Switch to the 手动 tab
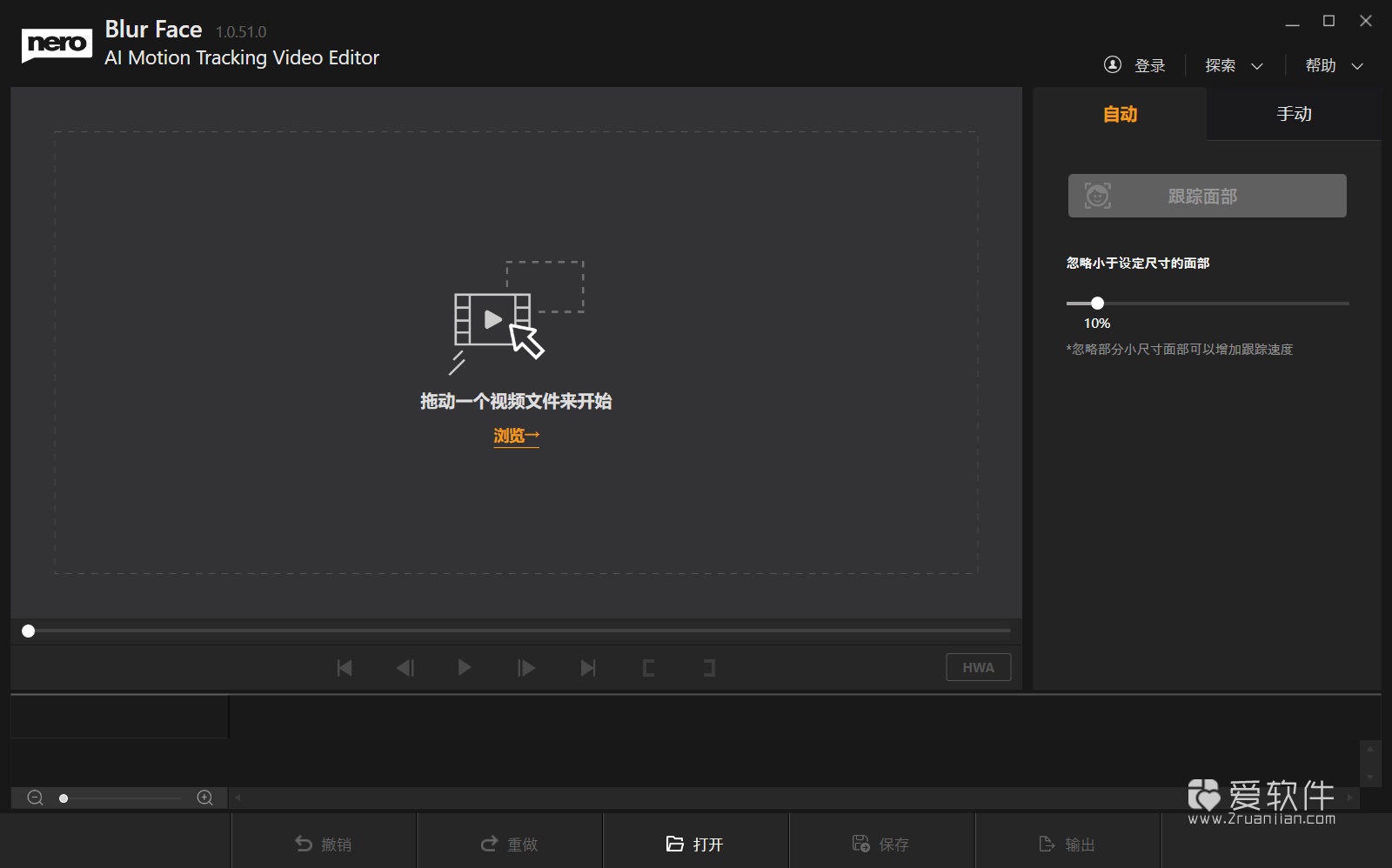This screenshot has height=868, width=1392. pos(1293,113)
